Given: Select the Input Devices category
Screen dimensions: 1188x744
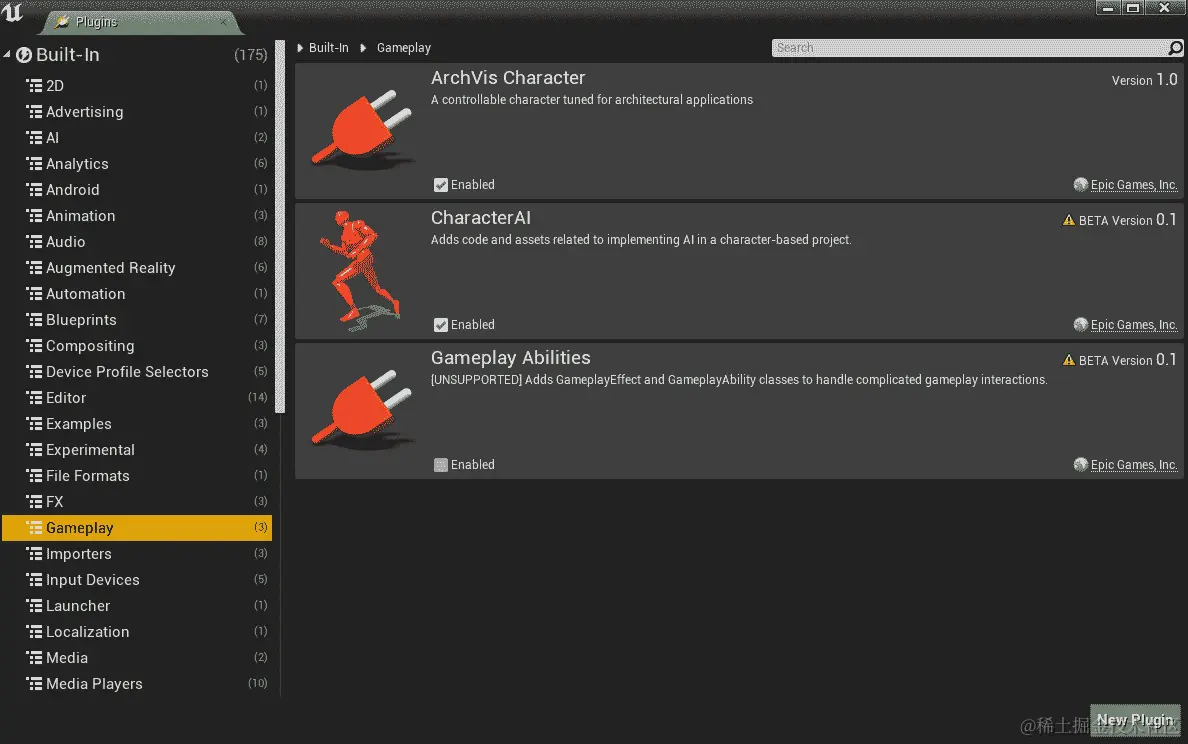Looking at the screenshot, I should pyautogui.click(x=136, y=580).
